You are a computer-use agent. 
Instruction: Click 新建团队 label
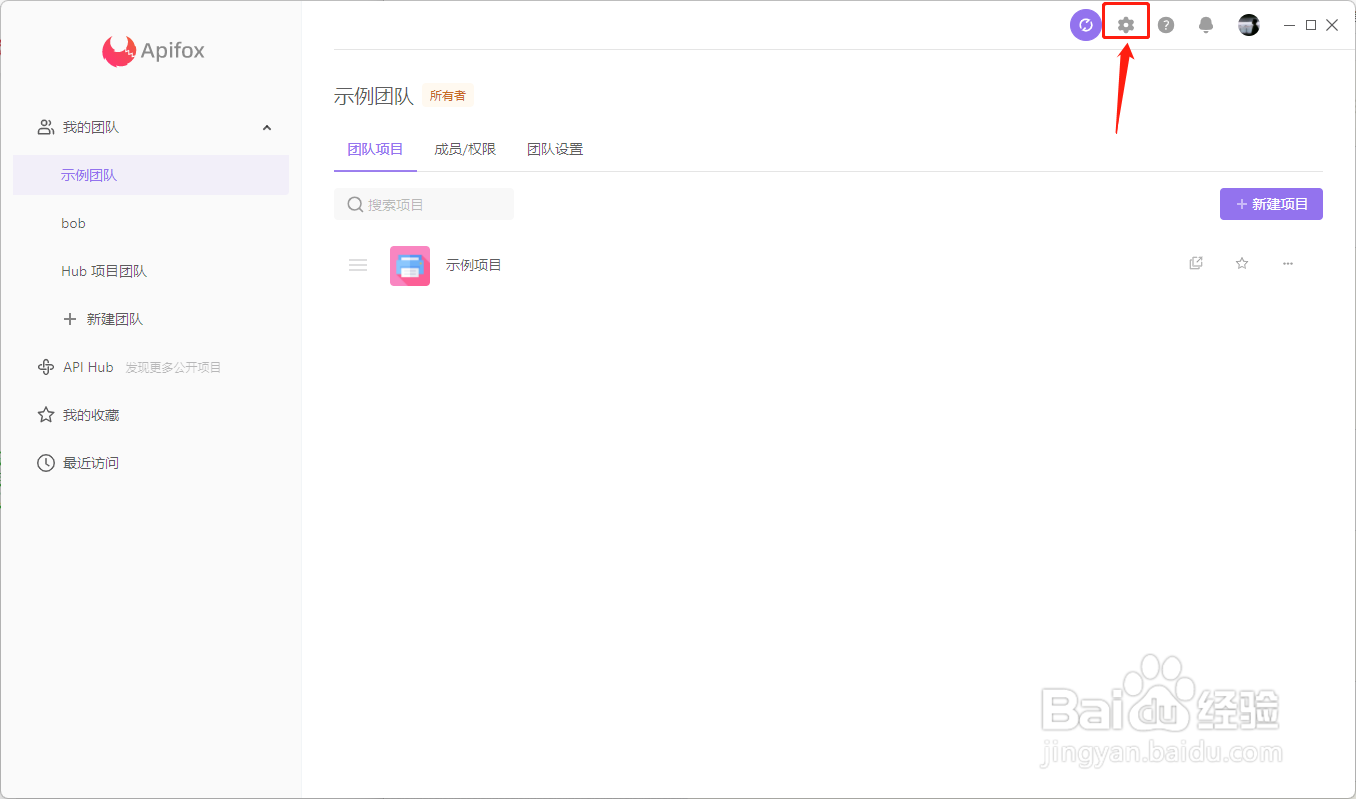coord(115,319)
